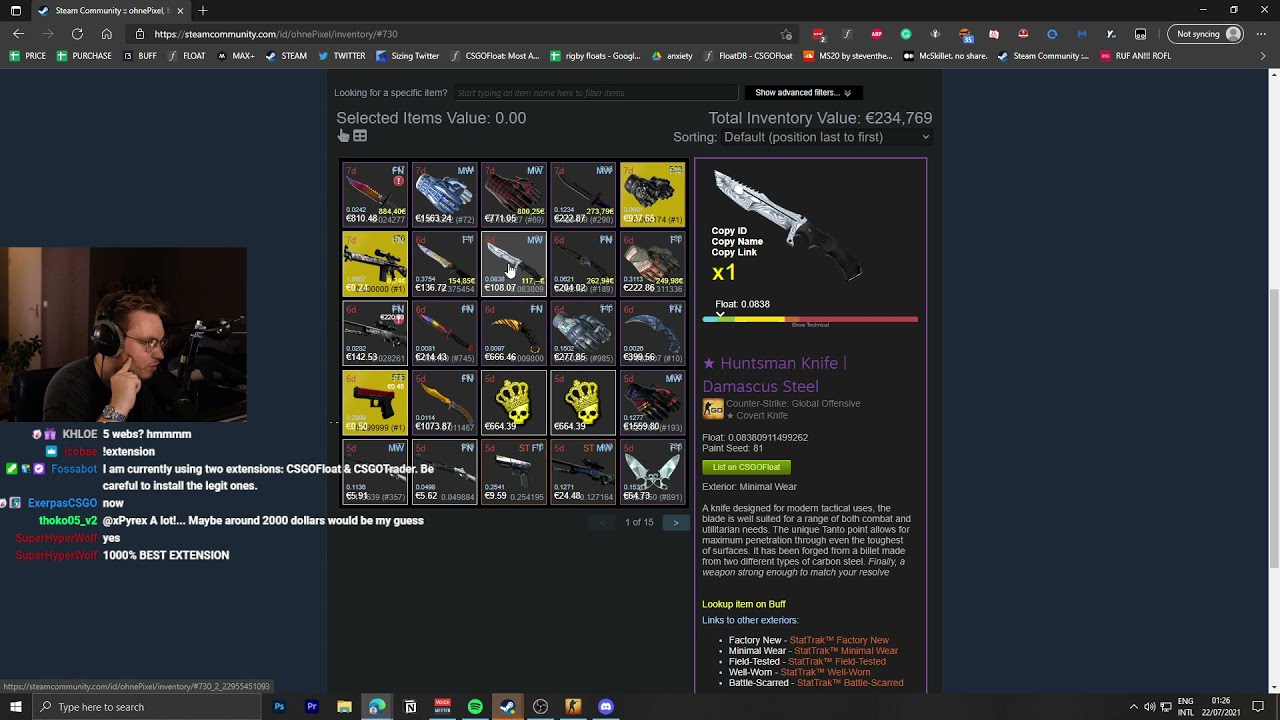The height and width of the screenshot is (720, 1280).
Task: Select the red gloves priced €771.05
Action: pos(514,194)
